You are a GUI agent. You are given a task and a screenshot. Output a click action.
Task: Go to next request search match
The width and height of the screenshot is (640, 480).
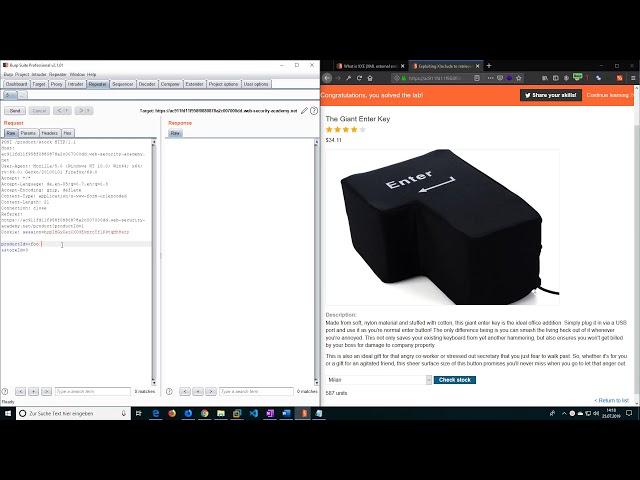click(47, 391)
